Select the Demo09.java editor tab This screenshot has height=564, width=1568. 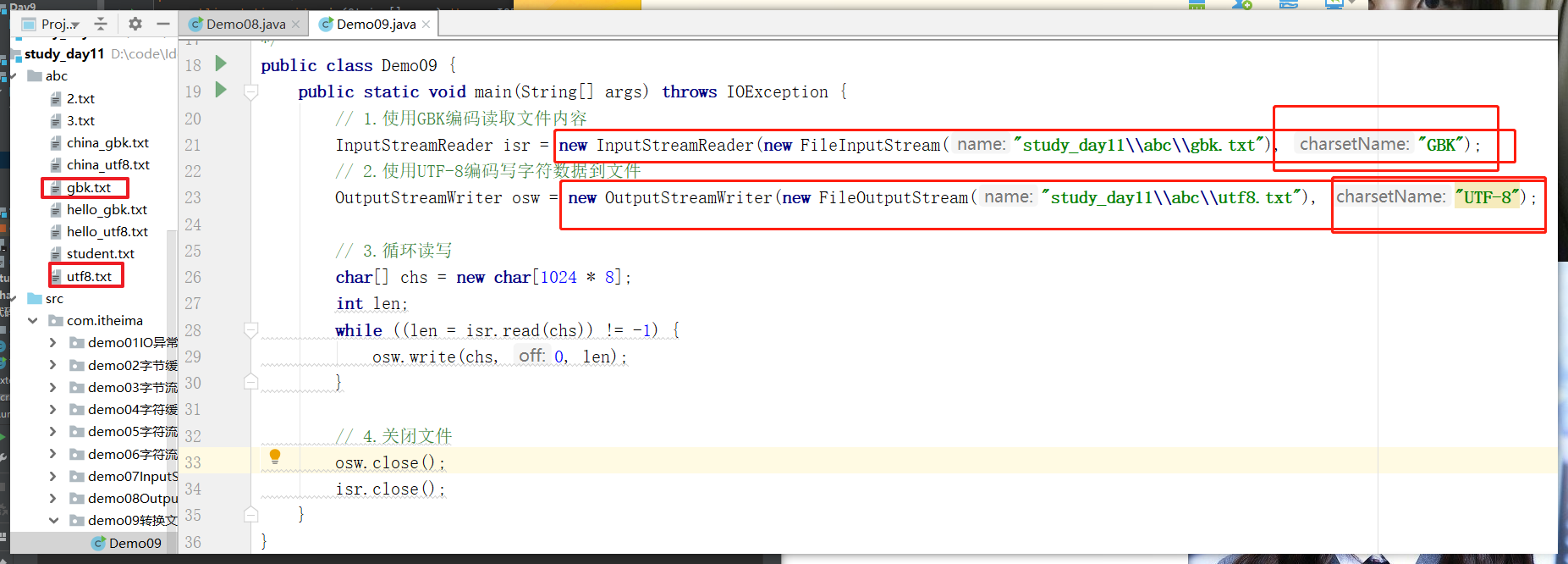(376, 24)
